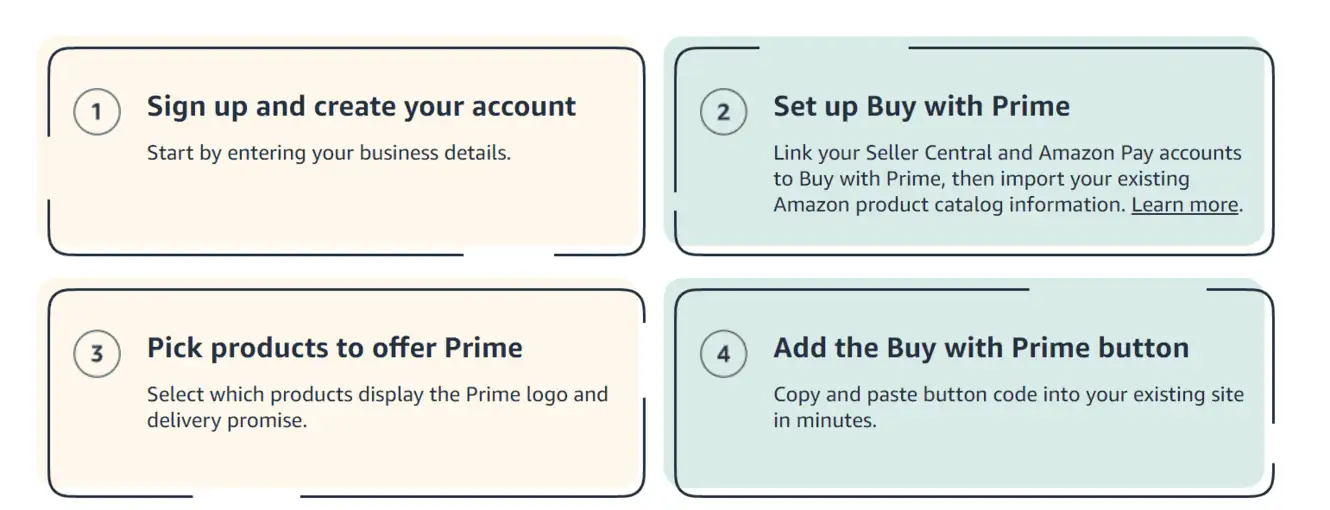The height and width of the screenshot is (510, 1330).
Task: Click empty space below text in step 1 card
Action: [346, 210]
